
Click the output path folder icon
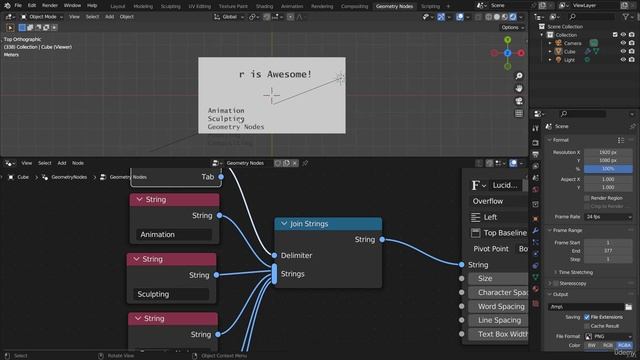tap(629, 307)
